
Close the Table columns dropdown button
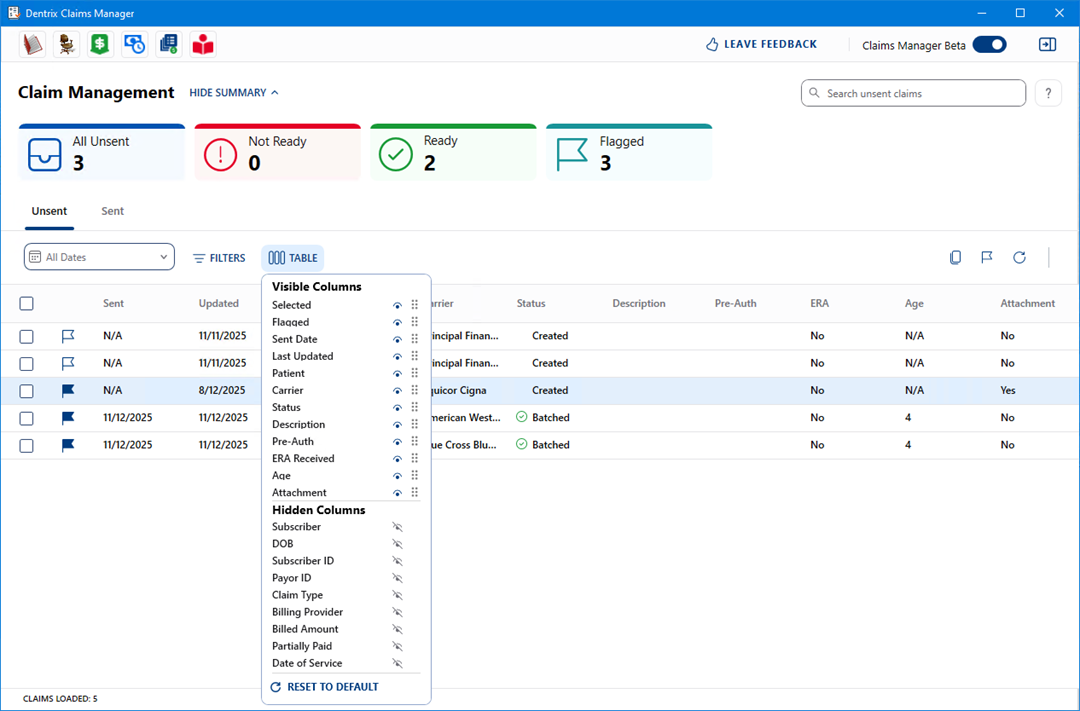point(293,258)
